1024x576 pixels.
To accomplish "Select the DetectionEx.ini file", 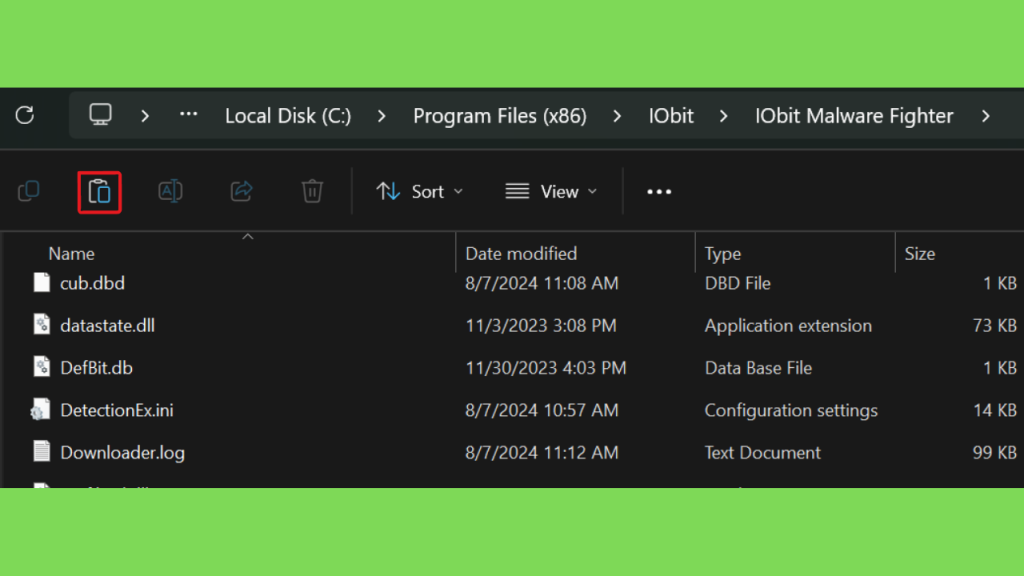I will pyautogui.click(x=117, y=410).
